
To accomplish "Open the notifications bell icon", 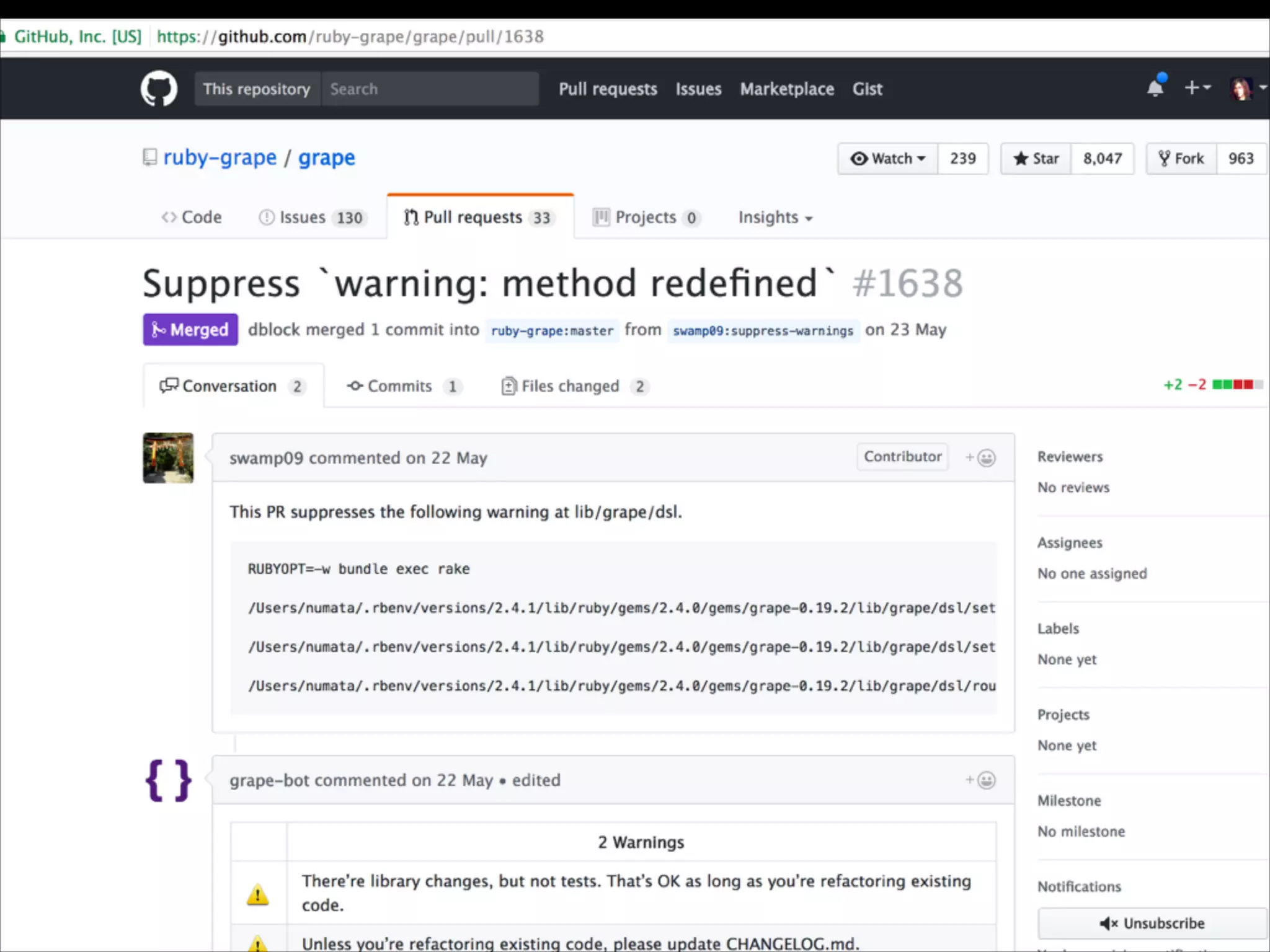I will click(x=1155, y=87).
